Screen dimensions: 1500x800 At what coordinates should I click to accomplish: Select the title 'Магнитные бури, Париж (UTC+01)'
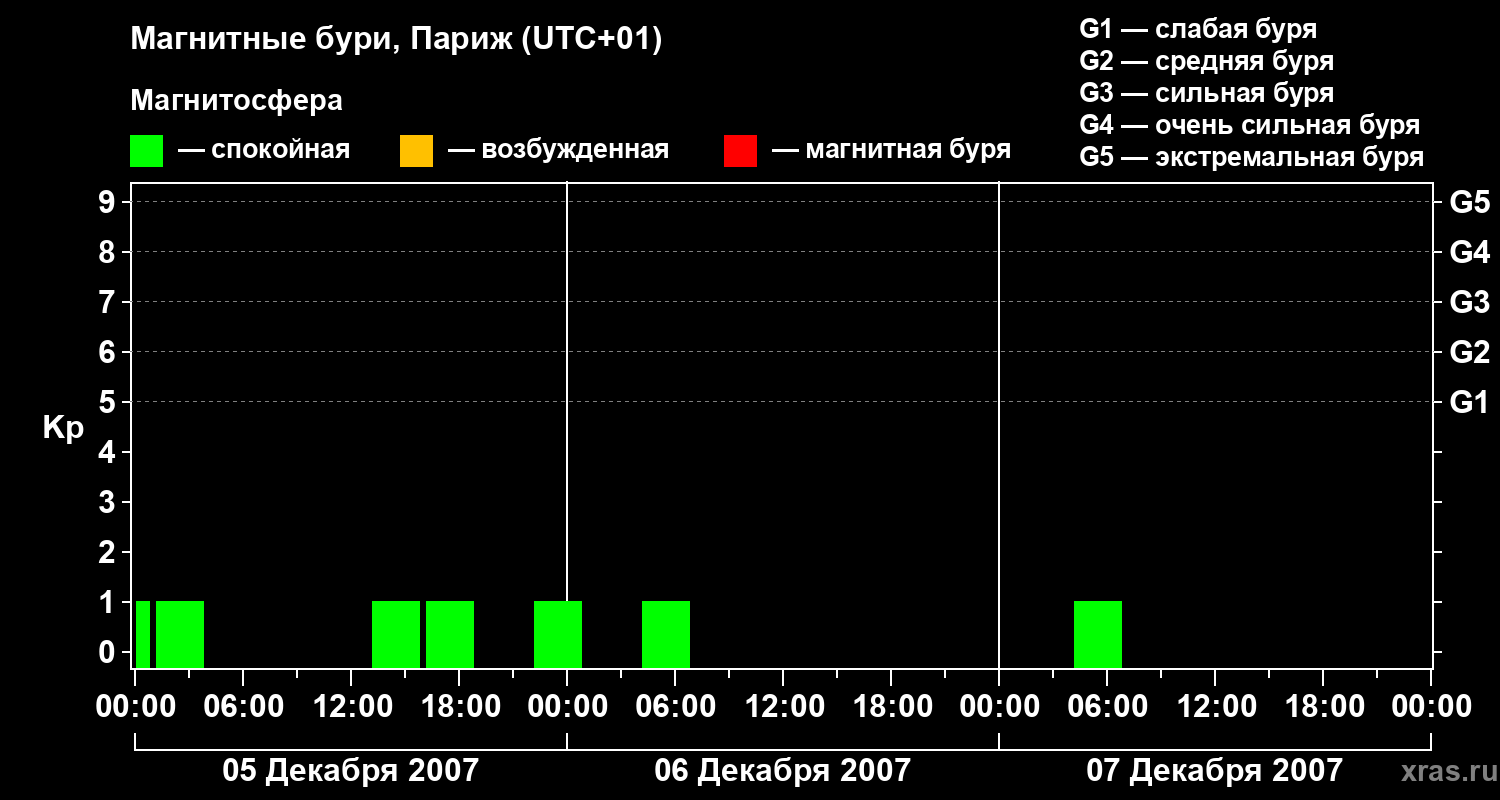[x=396, y=40]
